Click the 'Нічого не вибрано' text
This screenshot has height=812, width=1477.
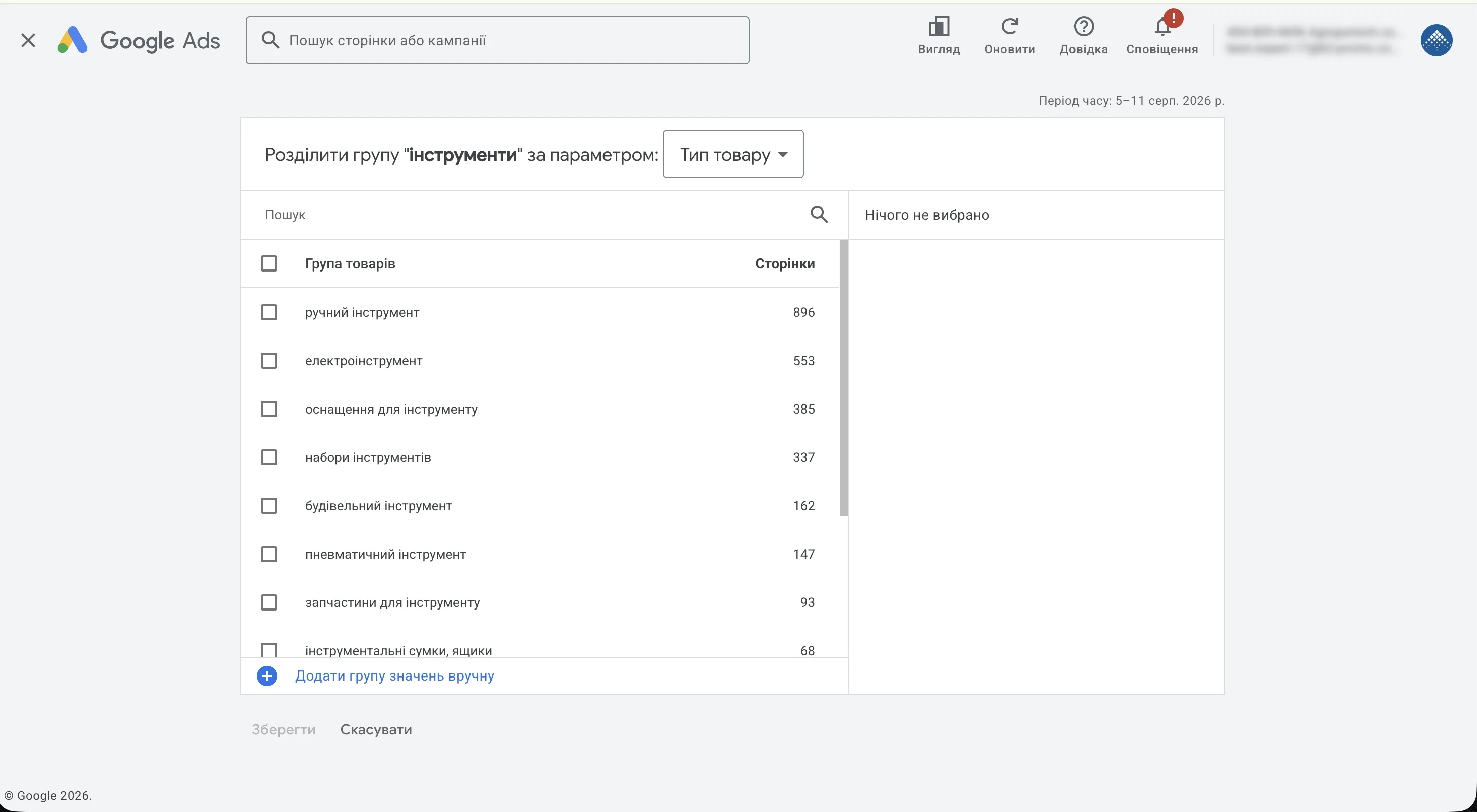(x=926, y=215)
